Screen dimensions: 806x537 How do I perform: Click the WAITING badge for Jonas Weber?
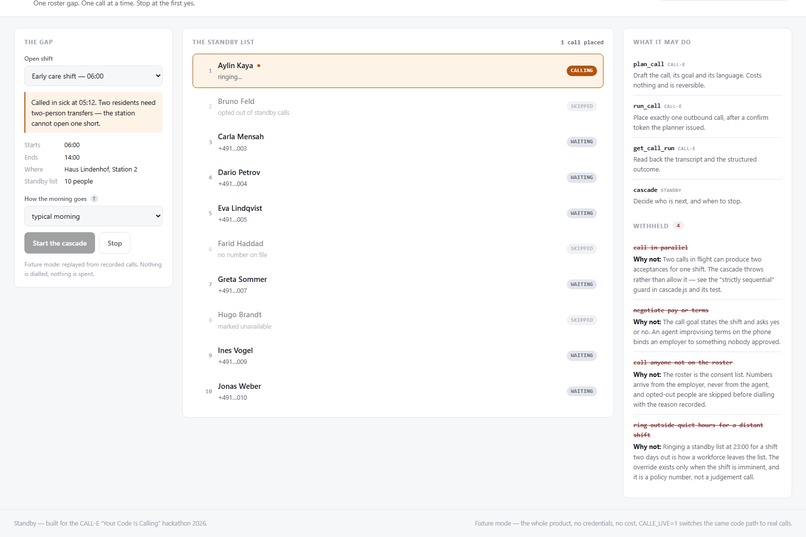(x=582, y=391)
